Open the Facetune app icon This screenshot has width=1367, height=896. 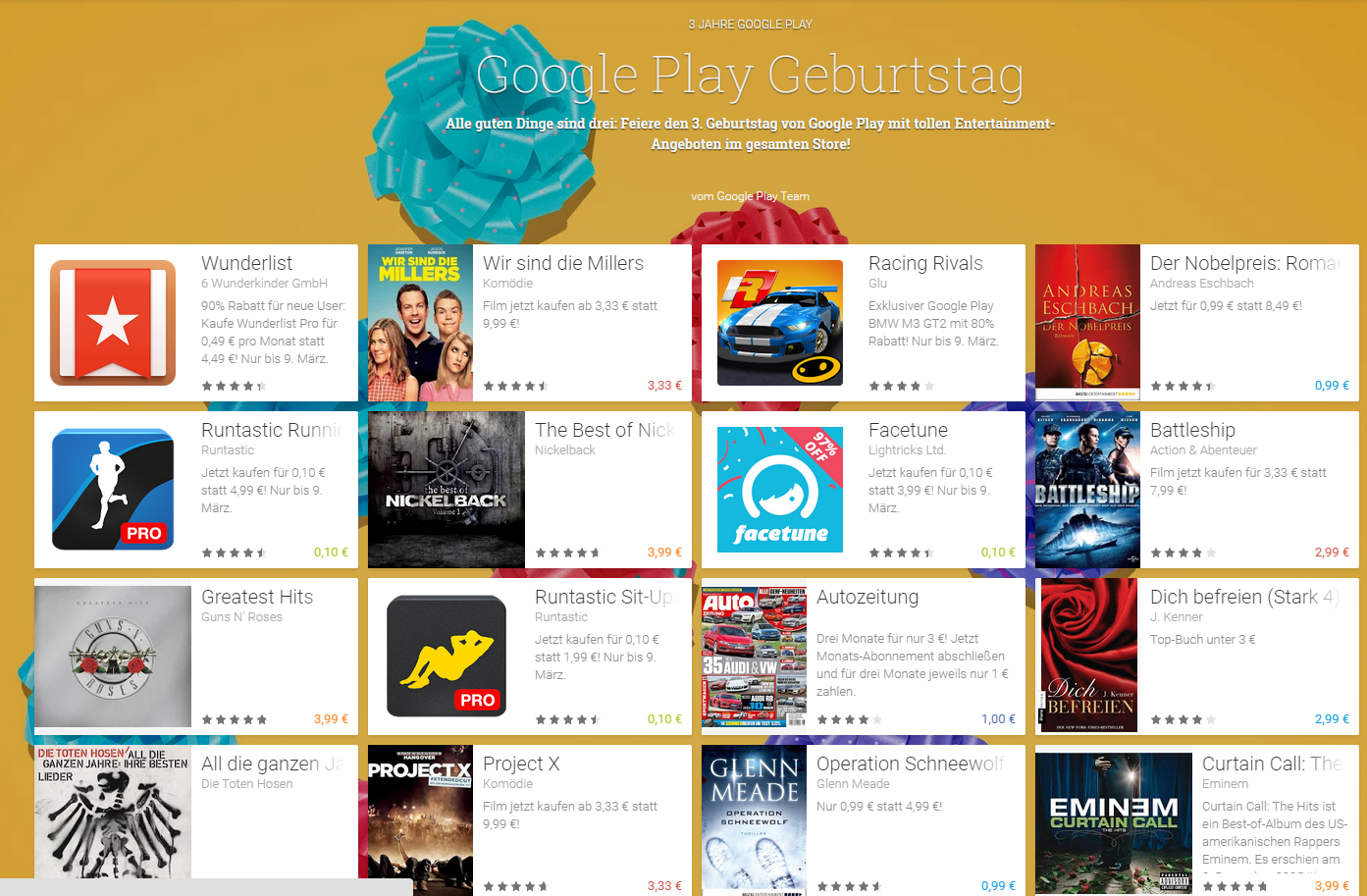point(780,490)
